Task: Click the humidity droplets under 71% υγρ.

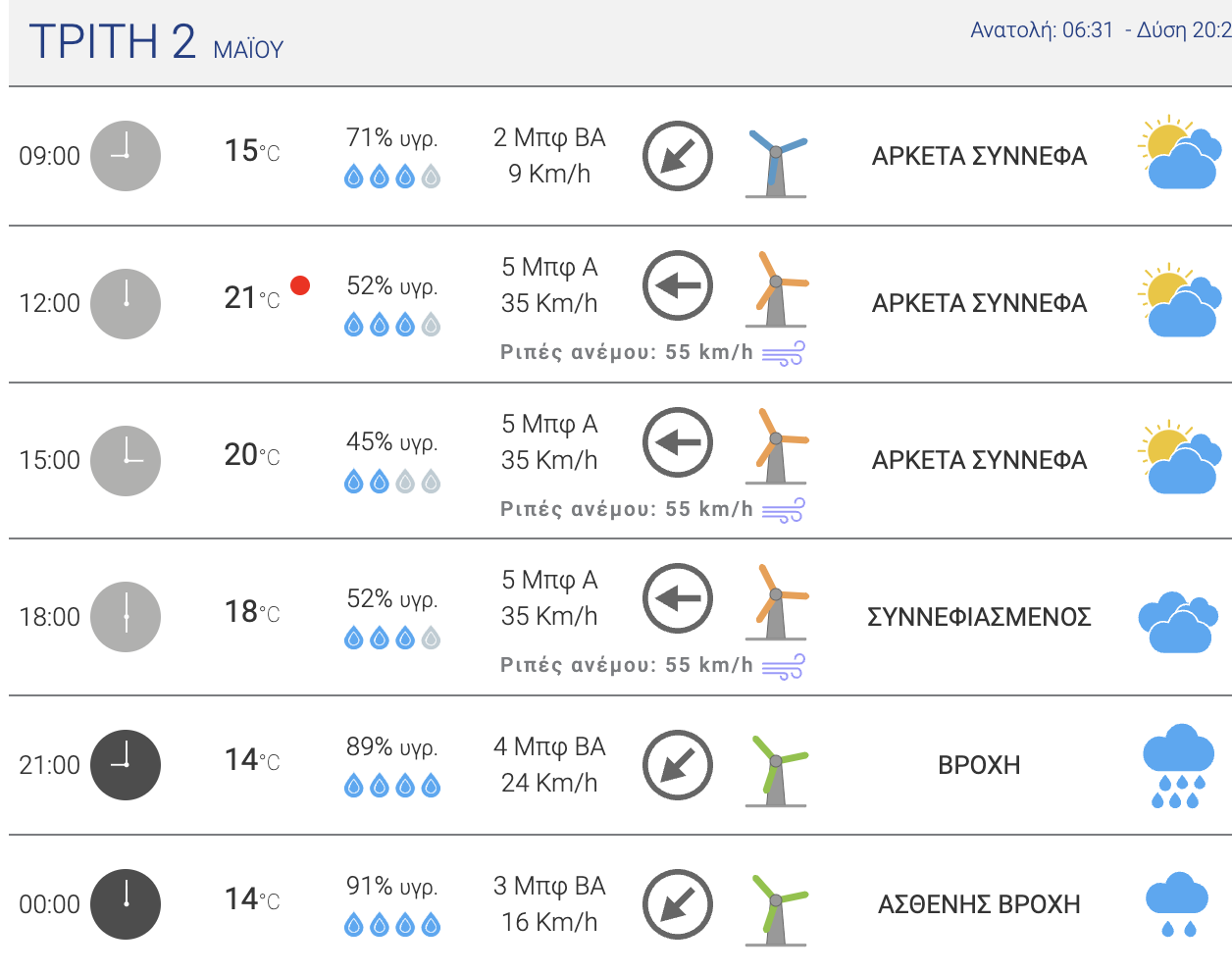Action: (392, 178)
